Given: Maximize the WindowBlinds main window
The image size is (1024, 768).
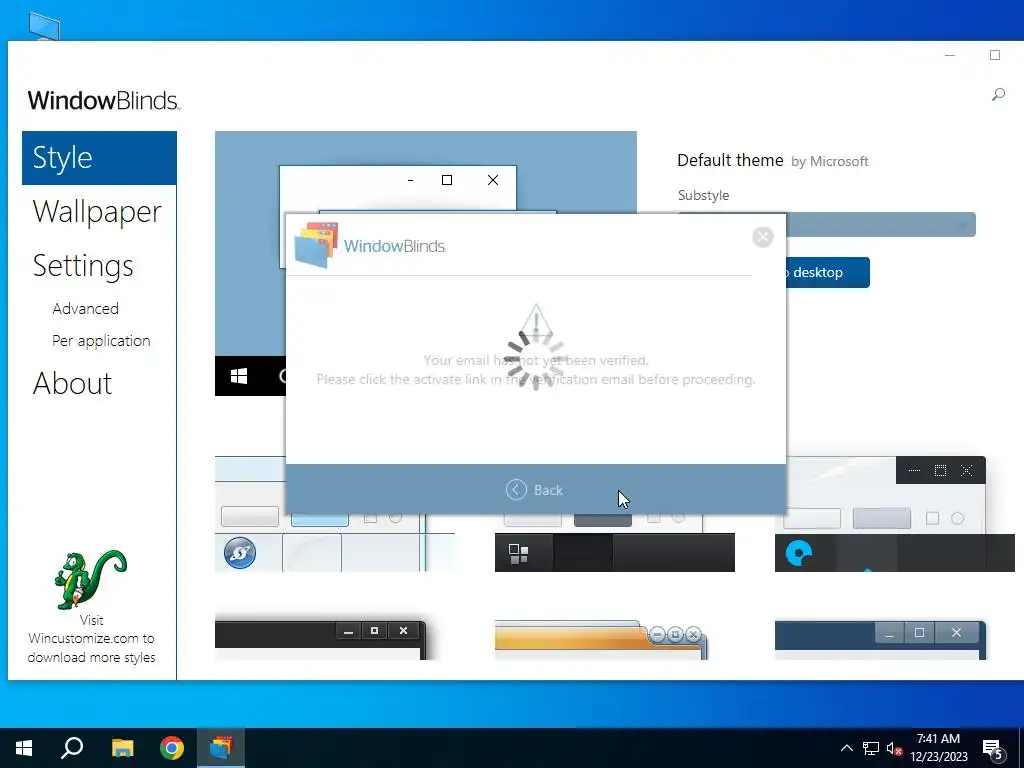Looking at the screenshot, I should tap(995, 56).
